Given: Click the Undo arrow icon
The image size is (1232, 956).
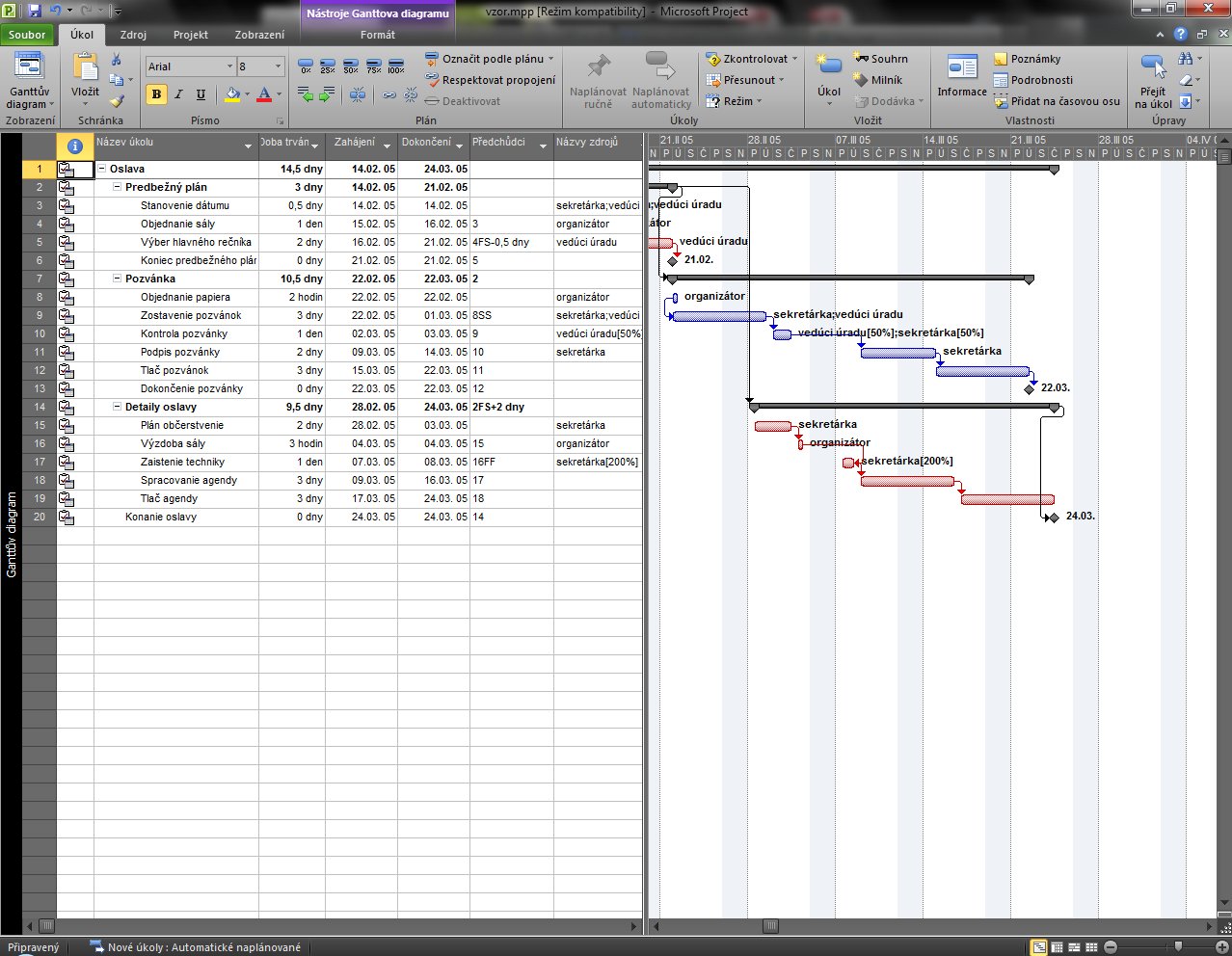Looking at the screenshot, I should (x=56, y=11).
